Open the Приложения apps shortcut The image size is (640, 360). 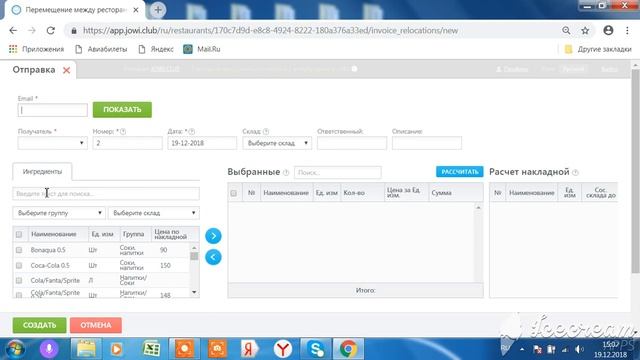[36, 49]
